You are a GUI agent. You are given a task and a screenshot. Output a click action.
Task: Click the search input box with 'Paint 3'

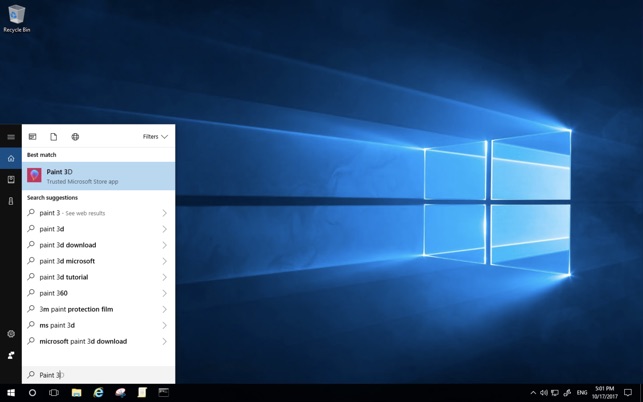tap(100, 375)
